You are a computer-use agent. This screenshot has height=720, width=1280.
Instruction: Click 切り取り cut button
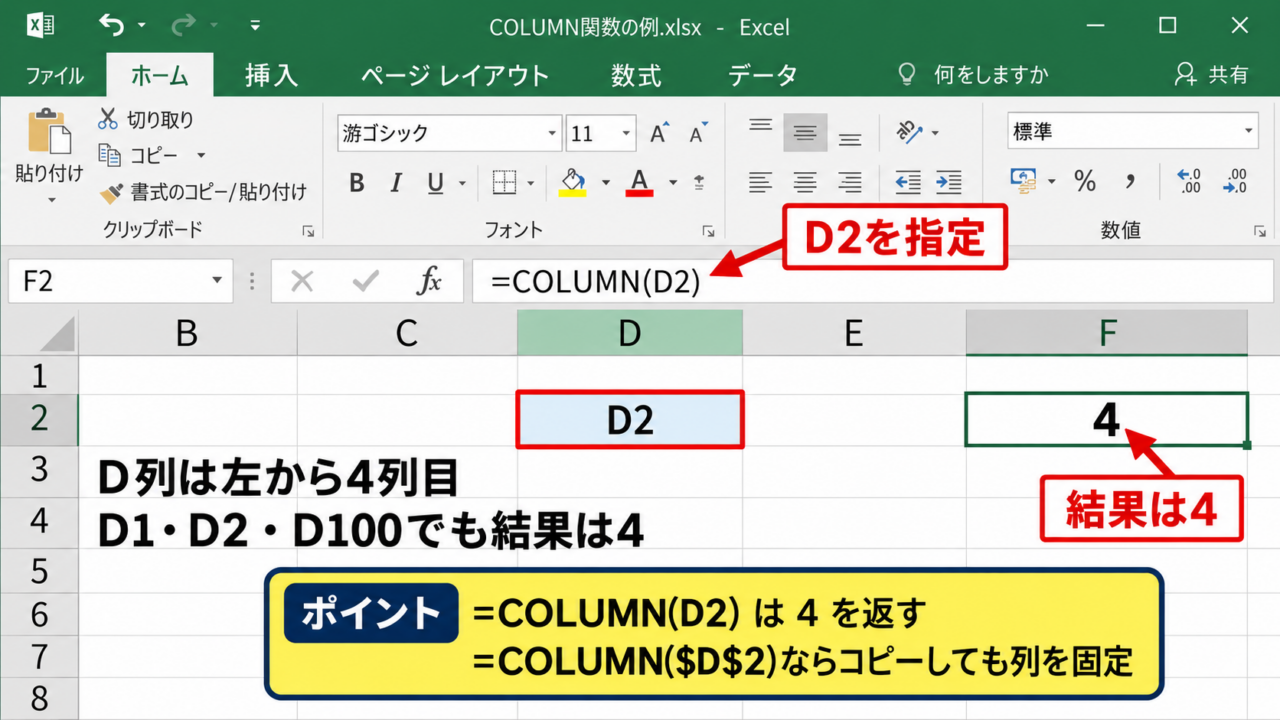(146, 120)
